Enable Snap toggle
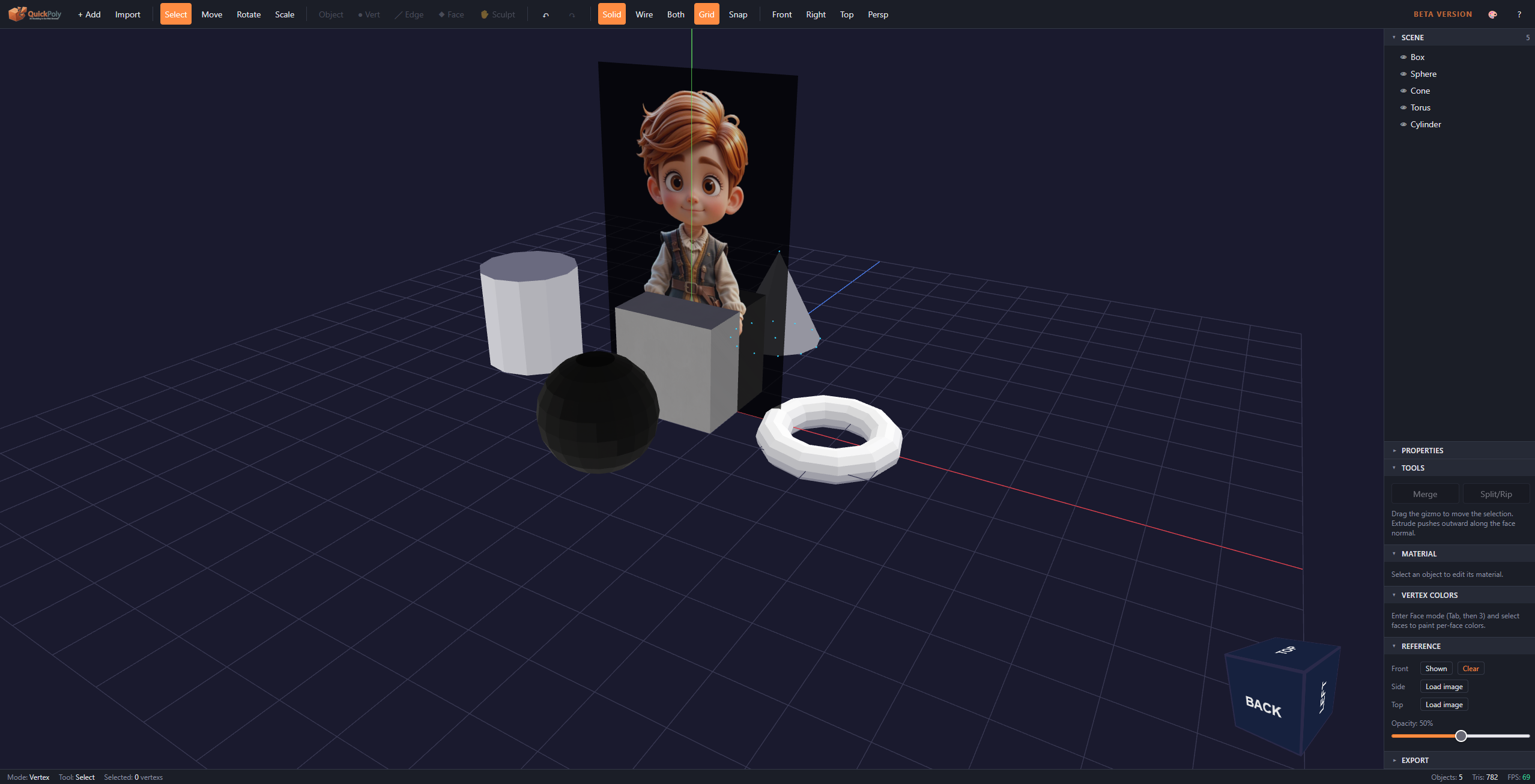This screenshot has width=1535, height=784. coord(738,14)
